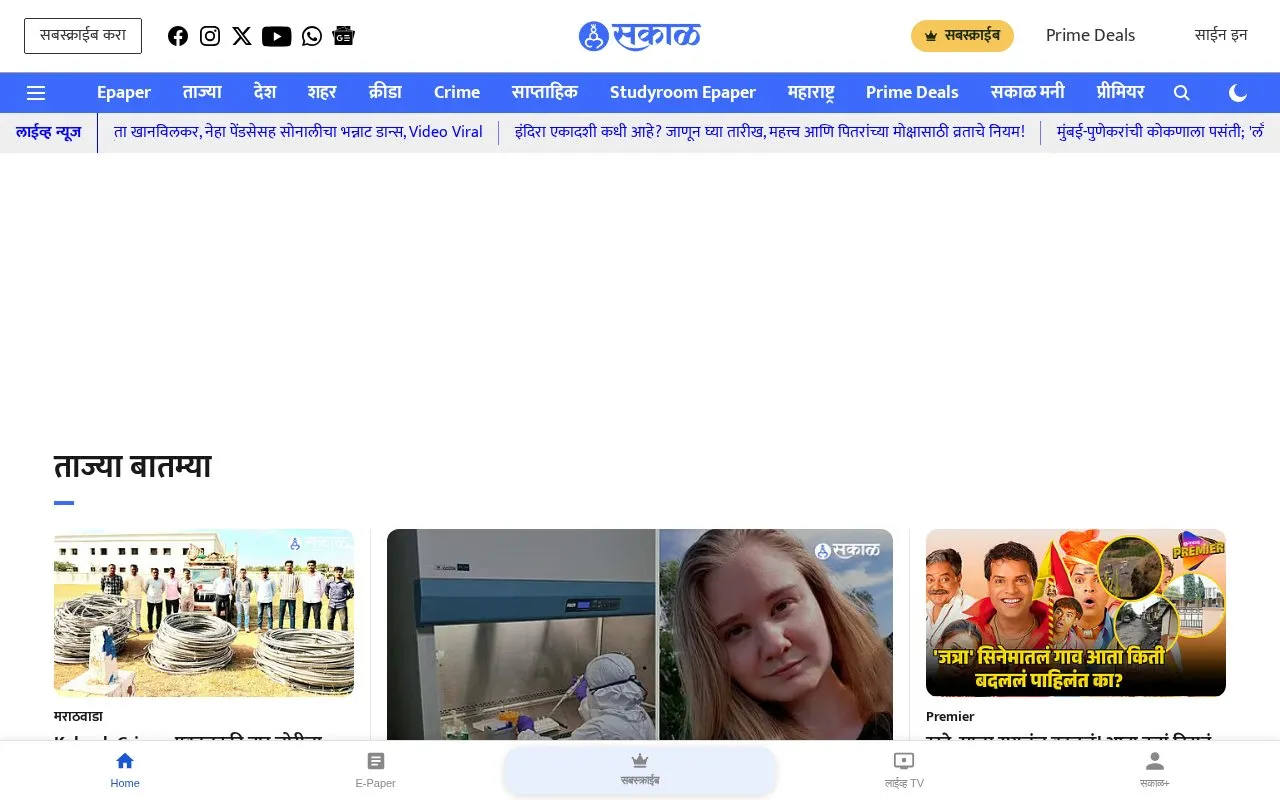Image resolution: width=1280 pixels, height=800 pixels.
Task: Click the yellow सबस्क्राईब crown button
Action: click(962, 36)
